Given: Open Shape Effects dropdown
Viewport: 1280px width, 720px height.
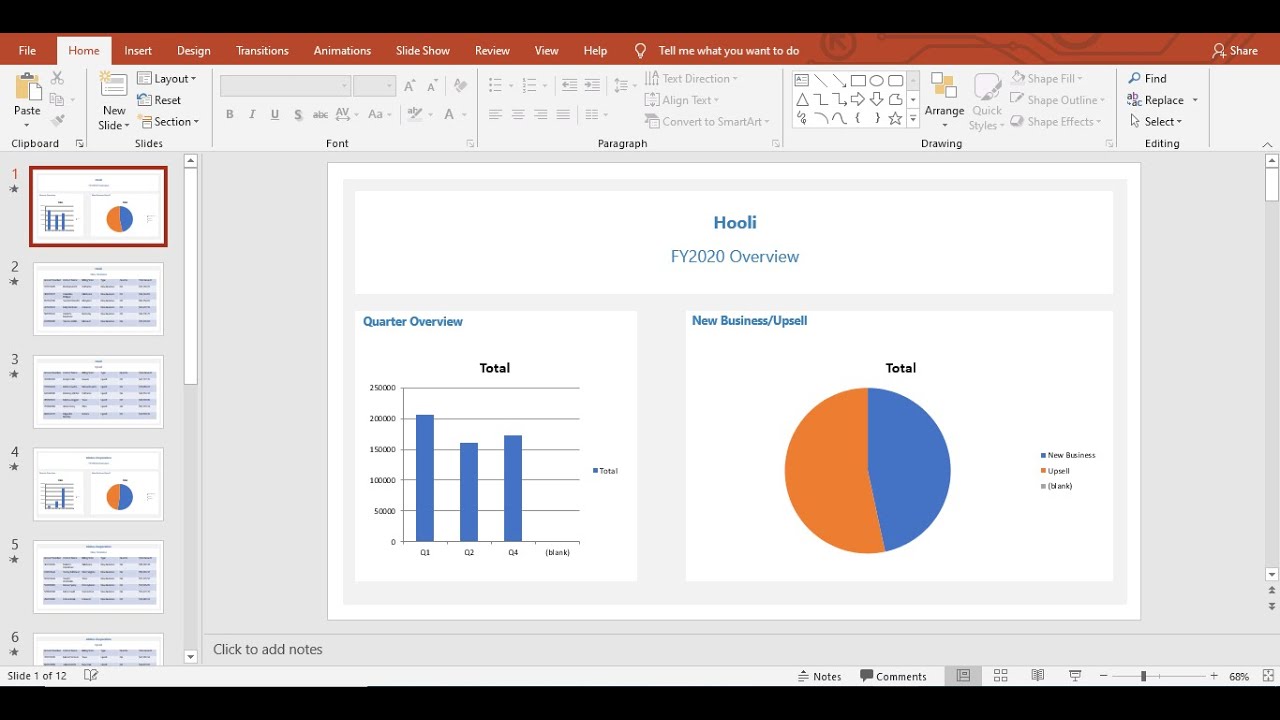Looking at the screenshot, I should click(1056, 122).
